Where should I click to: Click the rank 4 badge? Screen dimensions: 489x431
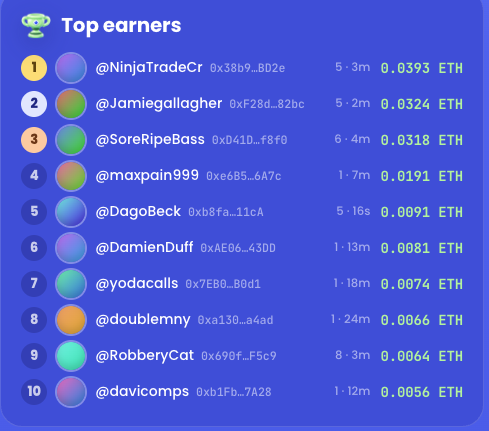pyautogui.click(x=34, y=176)
